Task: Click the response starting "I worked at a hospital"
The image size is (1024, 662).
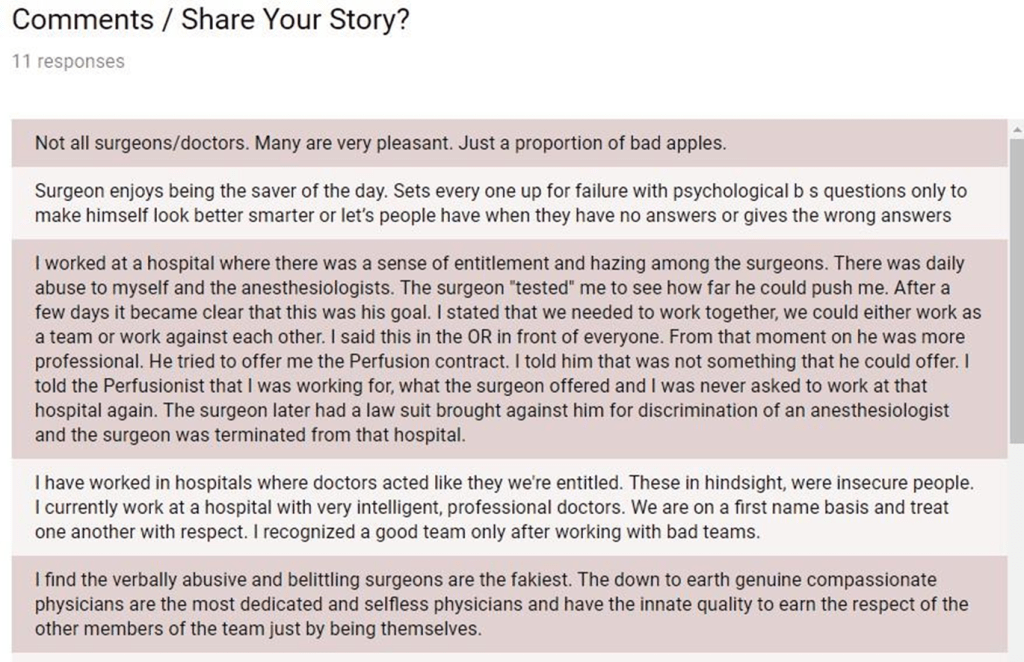Action: tap(500, 350)
